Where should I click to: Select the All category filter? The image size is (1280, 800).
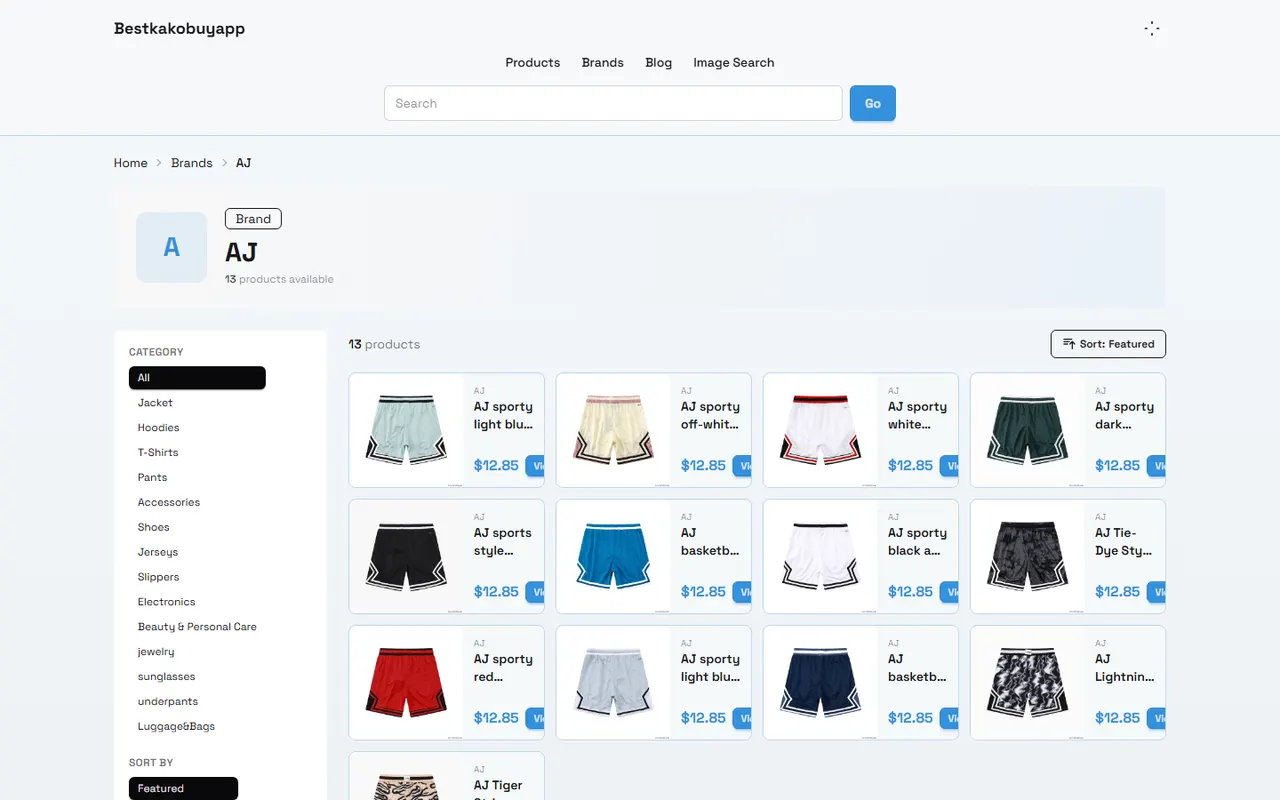[197, 378]
